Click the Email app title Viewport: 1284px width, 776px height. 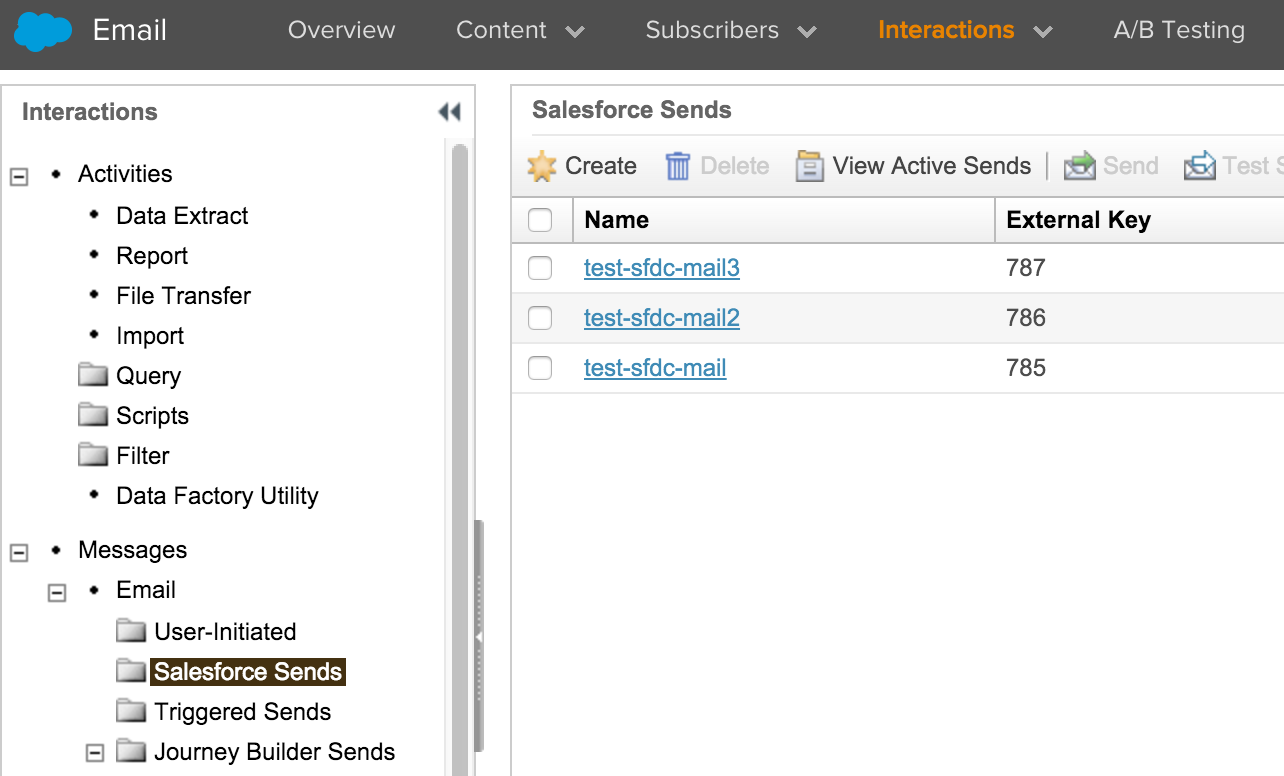[130, 30]
